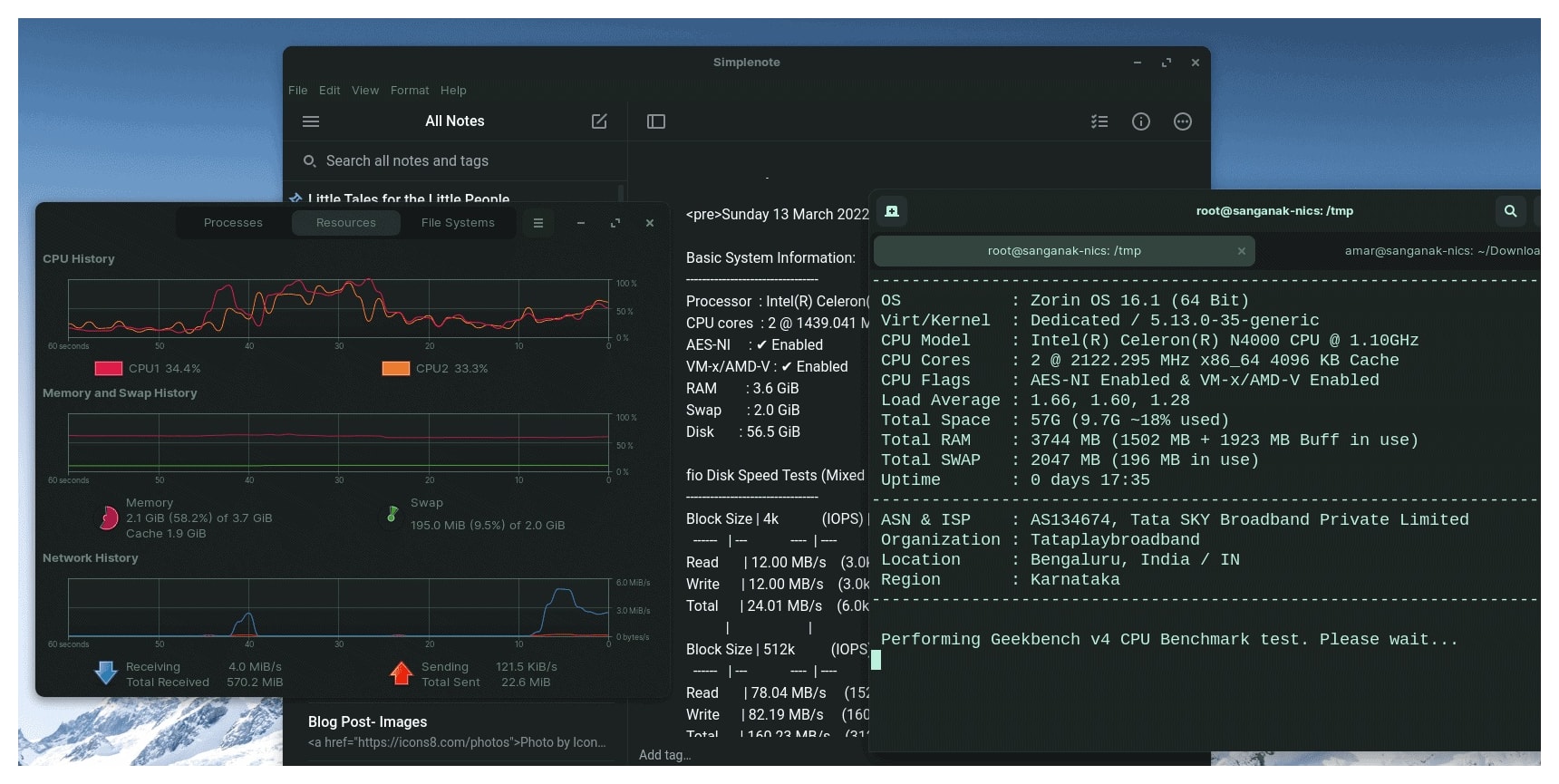Click the Sending red up arrow icon
Viewport: 1559px width, 784px height.
coord(402,673)
